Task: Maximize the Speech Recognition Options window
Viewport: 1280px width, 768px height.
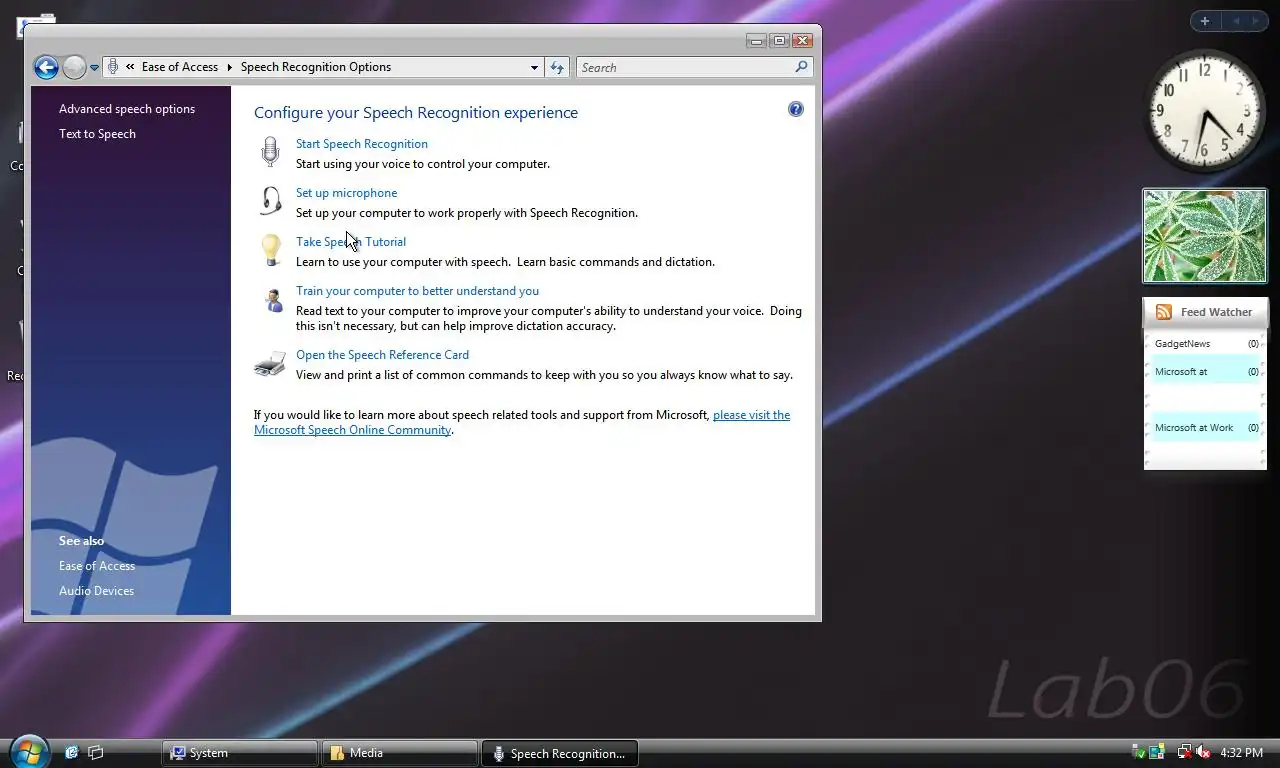Action: point(779,41)
